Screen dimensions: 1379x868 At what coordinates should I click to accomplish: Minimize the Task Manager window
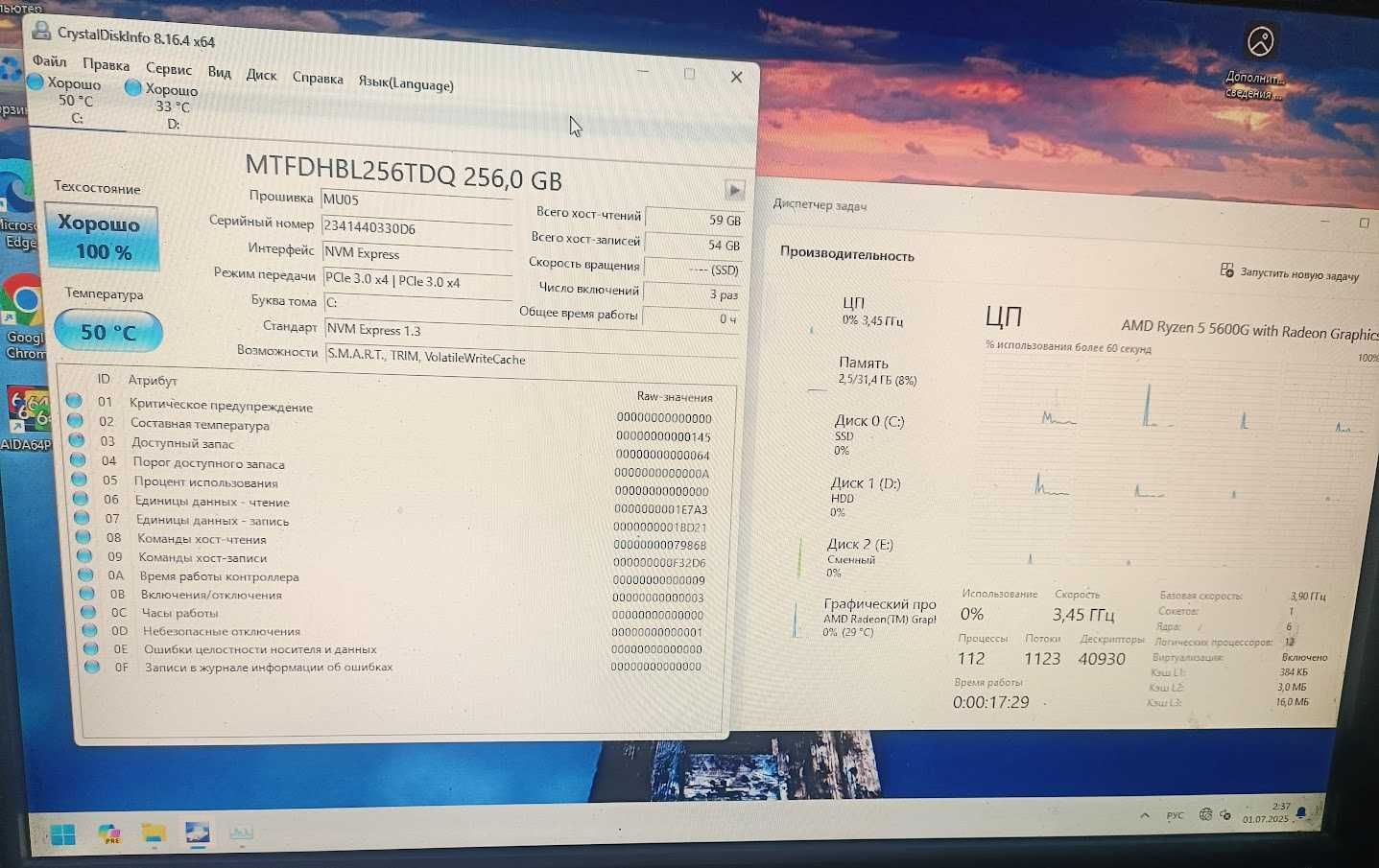pyautogui.click(x=1324, y=222)
